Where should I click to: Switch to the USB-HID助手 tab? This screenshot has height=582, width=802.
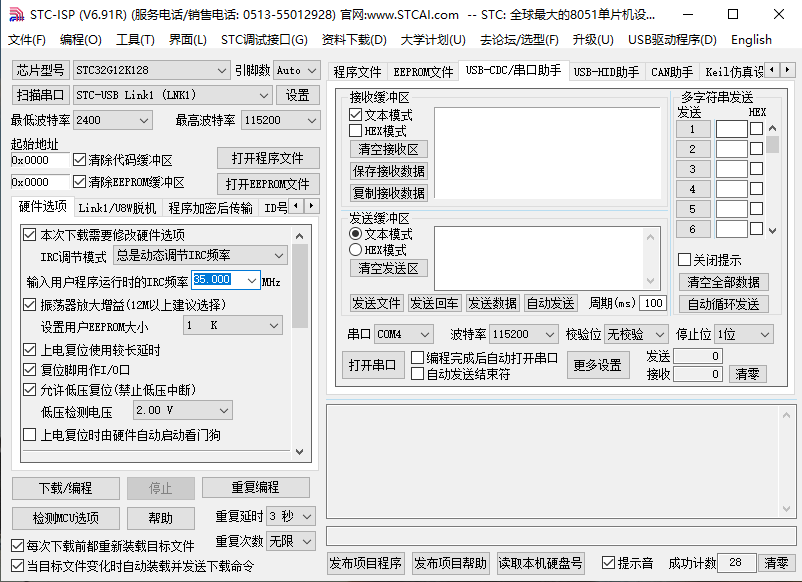pyautogui.click(x=606, y=72)
